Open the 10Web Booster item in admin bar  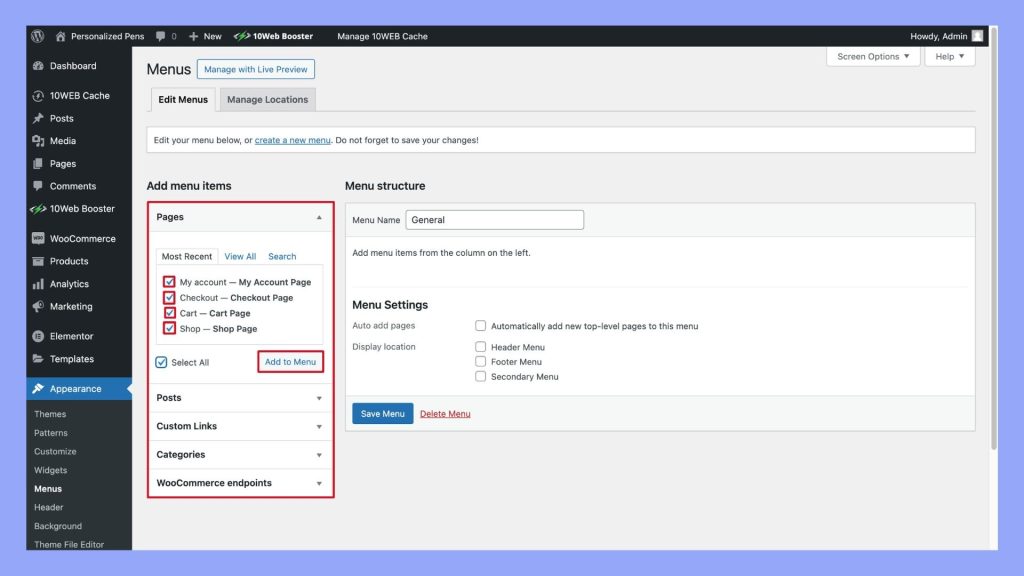point(272,35)
